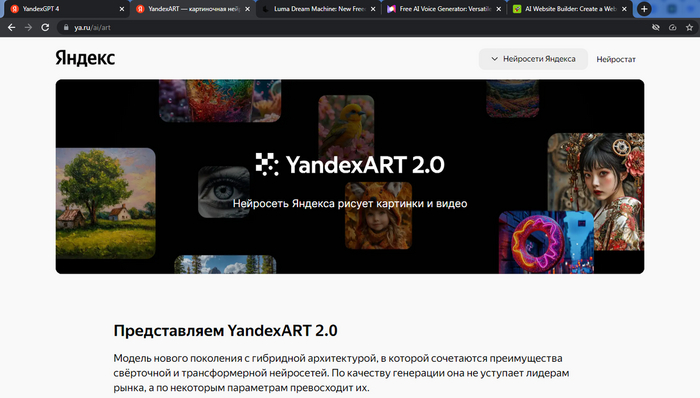
Task: Open a new browser tab
Action: [x=644, y=9]
